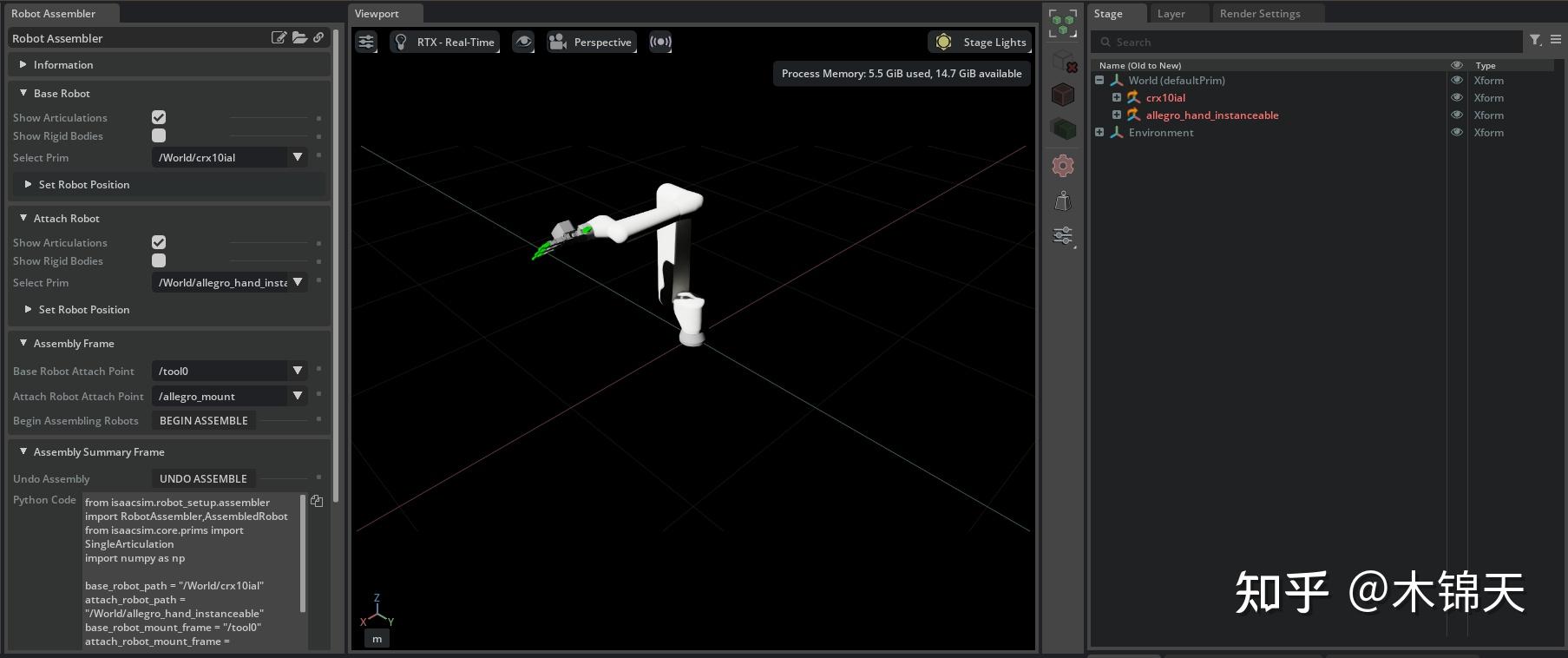Expand the Information section
1568x658 pixels.
coord(169,64)
